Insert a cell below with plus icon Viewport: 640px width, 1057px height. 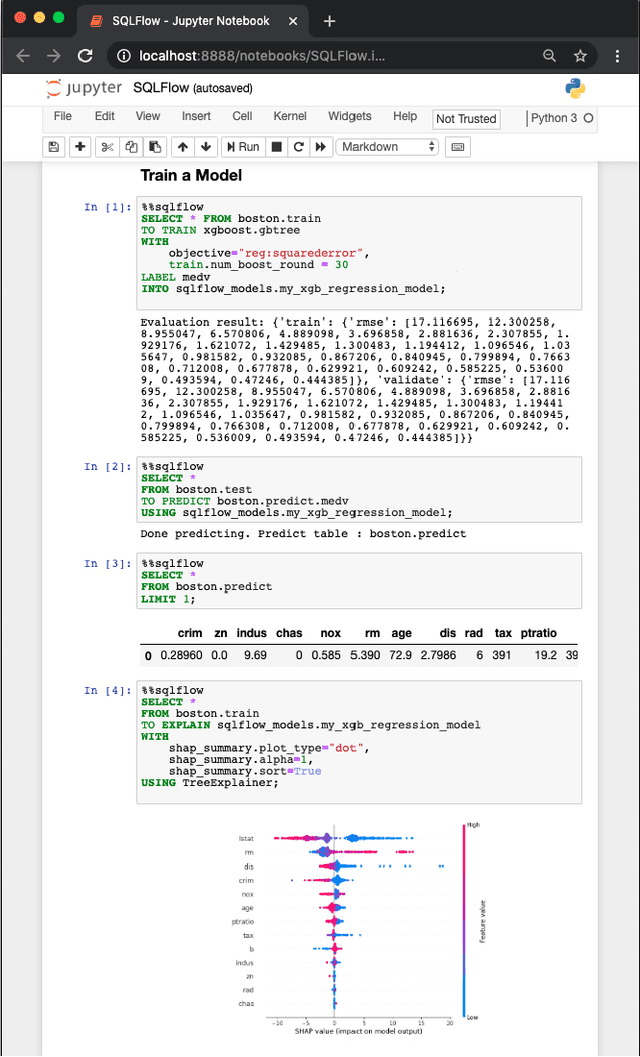coord(81,147)
